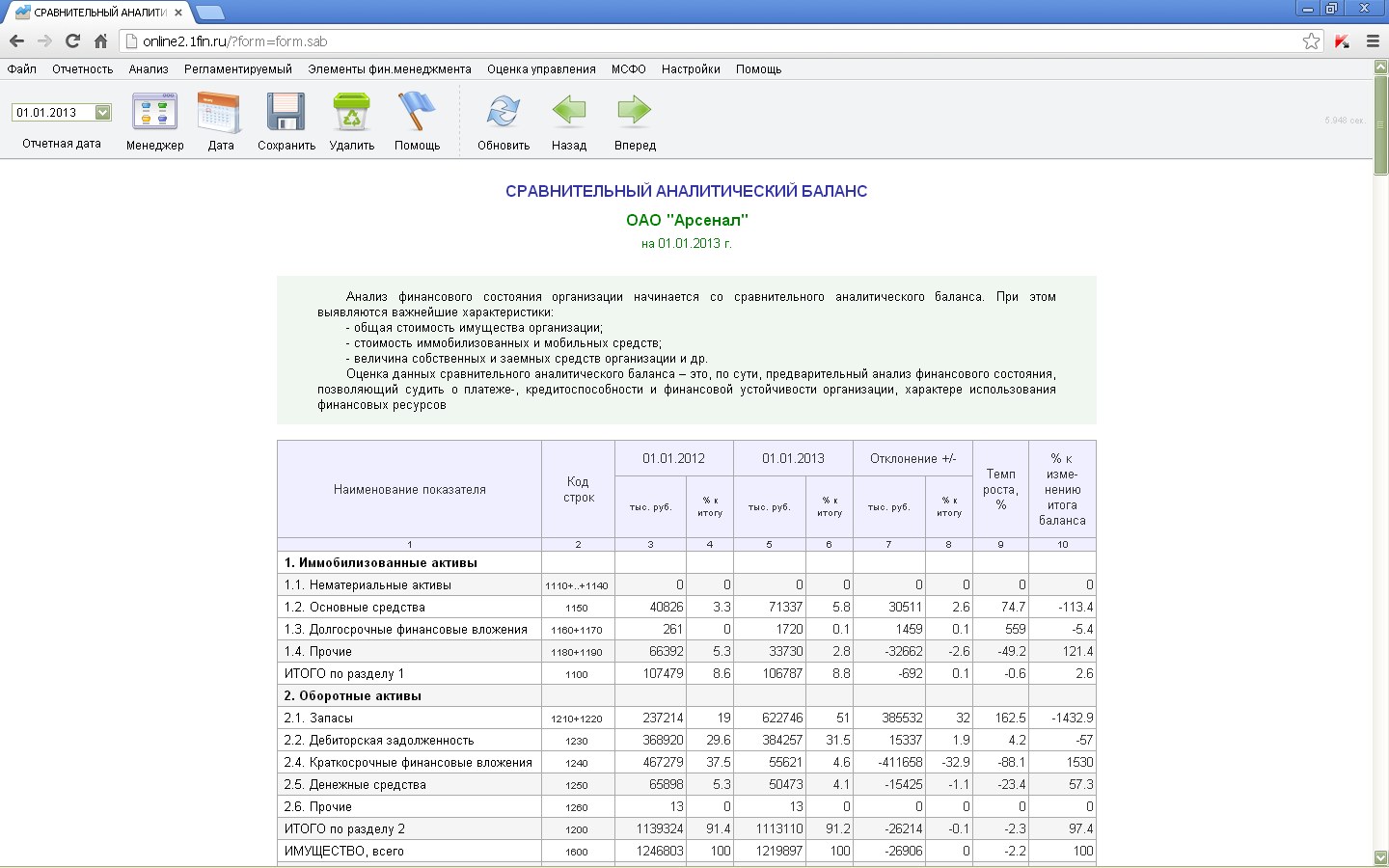Open the Отчетность menu
This screenshot has height=868, width=1389.
[83, 69]
